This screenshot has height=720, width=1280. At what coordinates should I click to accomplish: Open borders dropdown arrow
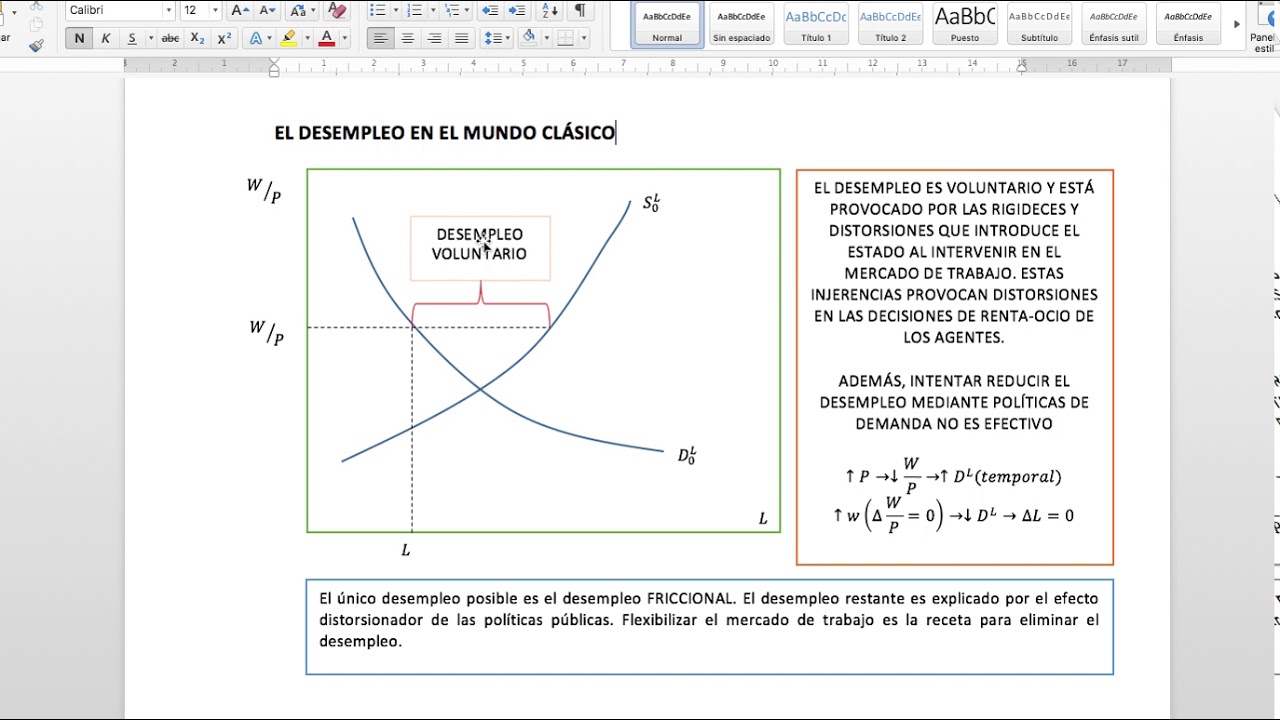pyautogui.click(x=583, y=38)
